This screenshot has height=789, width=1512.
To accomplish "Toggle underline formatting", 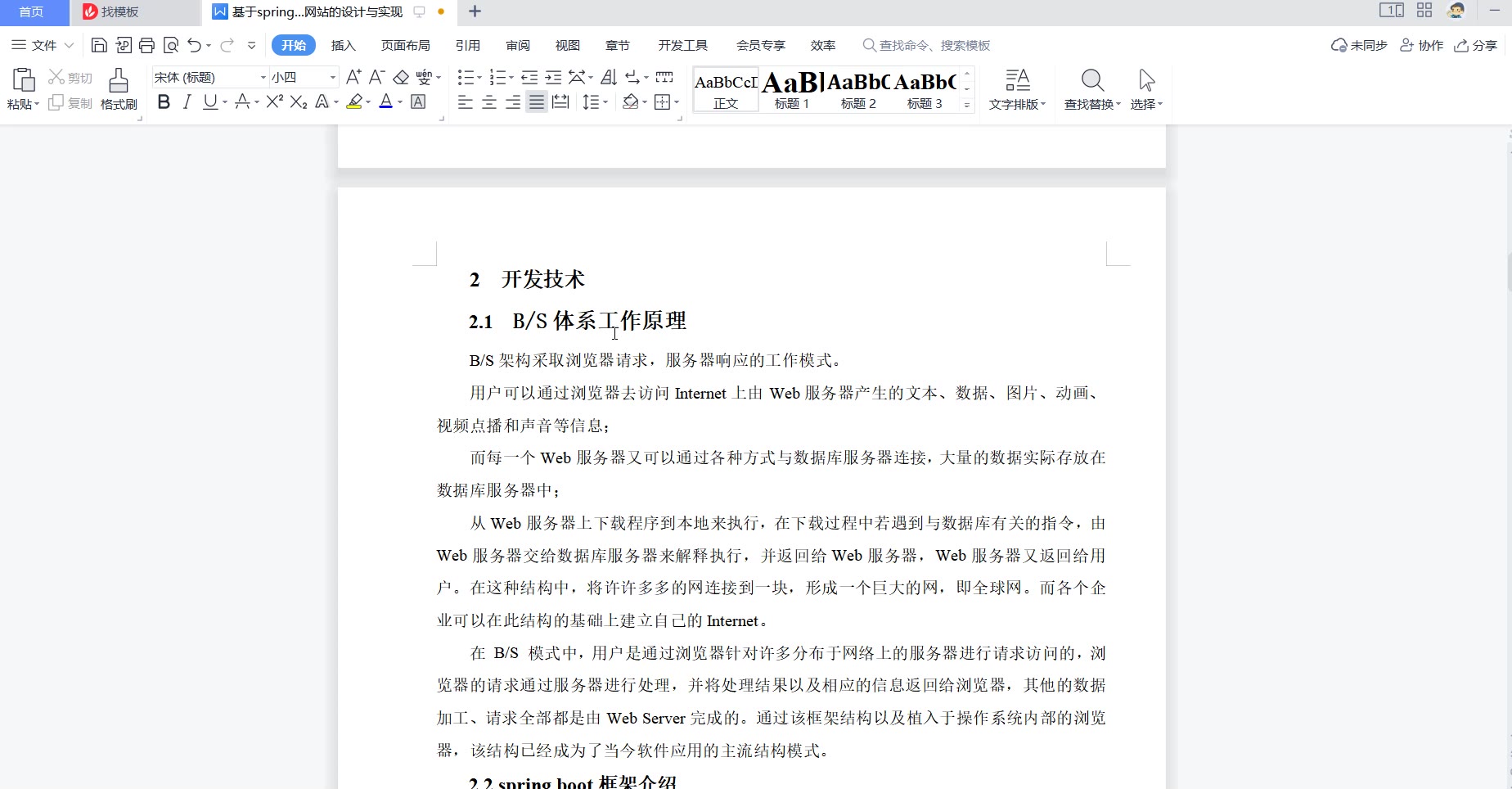I will [210, 101].
